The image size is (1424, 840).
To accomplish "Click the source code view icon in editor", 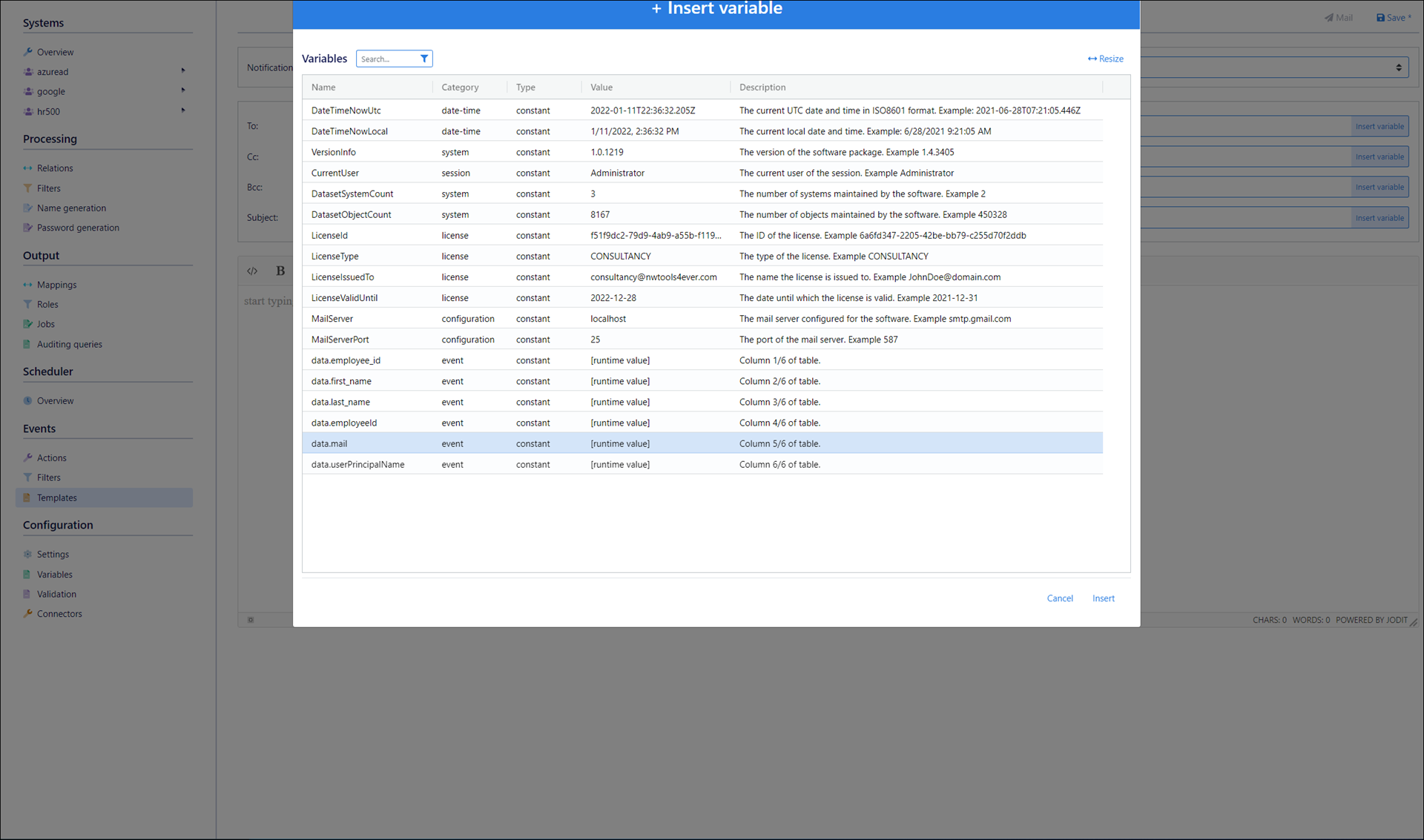I will point(252,271).
